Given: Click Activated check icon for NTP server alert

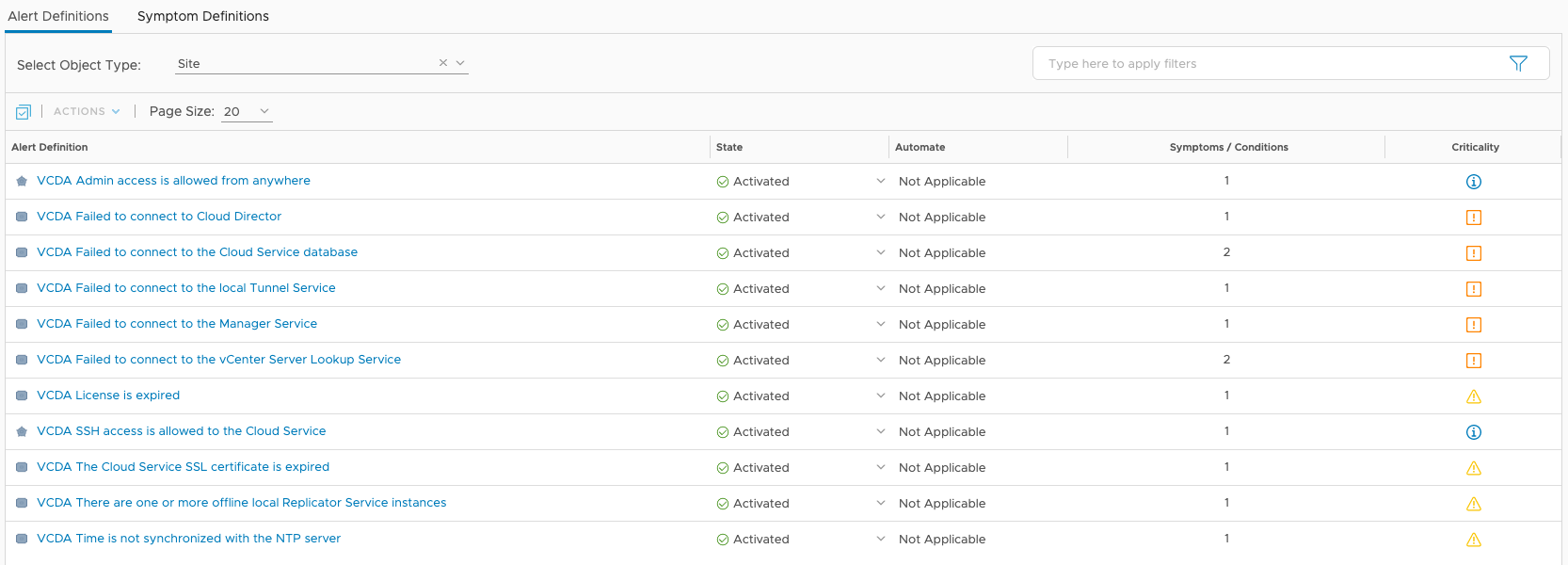Looking at the screenshot, I should [723, 540].
